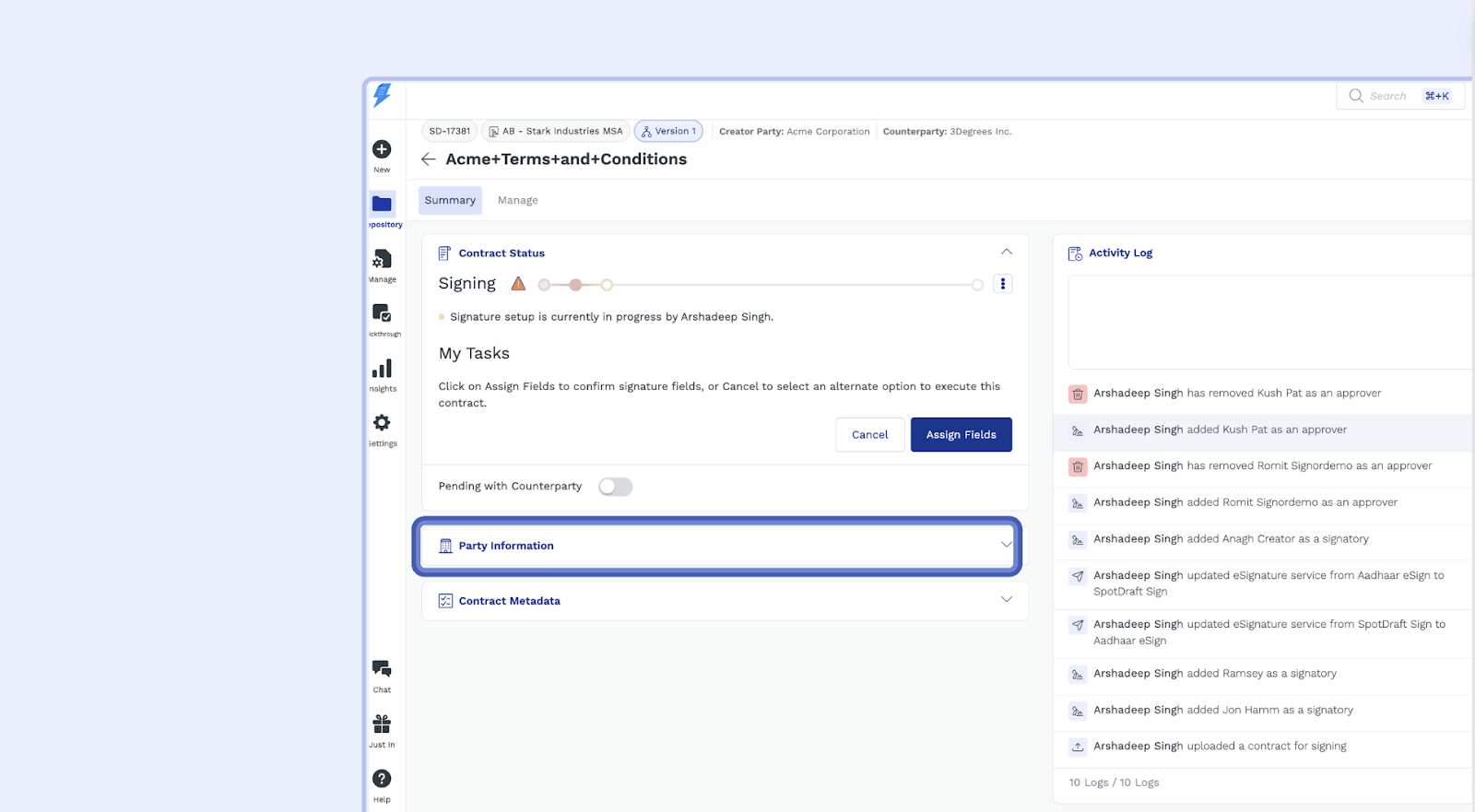Viewport: 1475px width, 812px height.
Task: Click trash icon for removed Kush Pat
Action: 1078,394
